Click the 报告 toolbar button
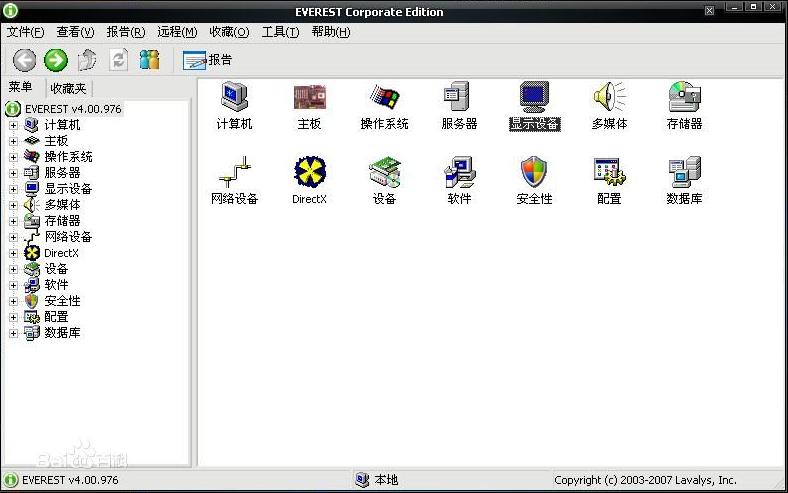The width and height of the screenshot is (788, 493). (x=208, y=60)
